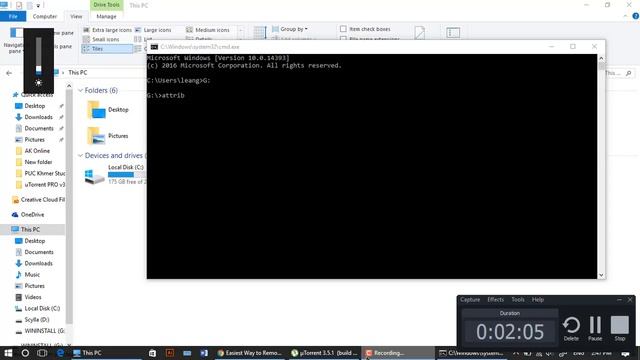Select the Desktop folder tile
Image resolution: width=640 pixels, height=360 pixels.
coord(108,110)
